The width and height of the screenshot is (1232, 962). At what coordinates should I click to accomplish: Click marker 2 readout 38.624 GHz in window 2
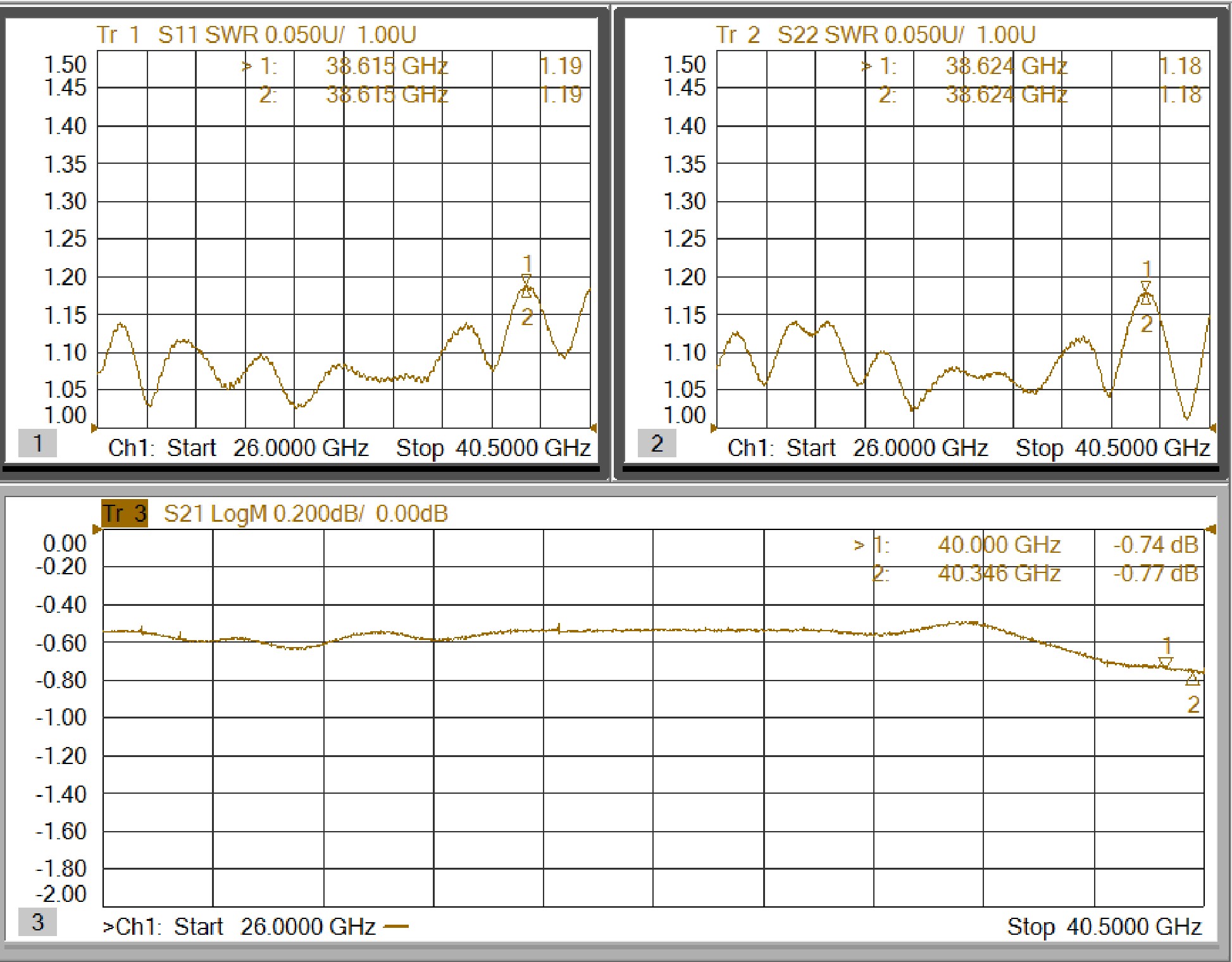1006,95
